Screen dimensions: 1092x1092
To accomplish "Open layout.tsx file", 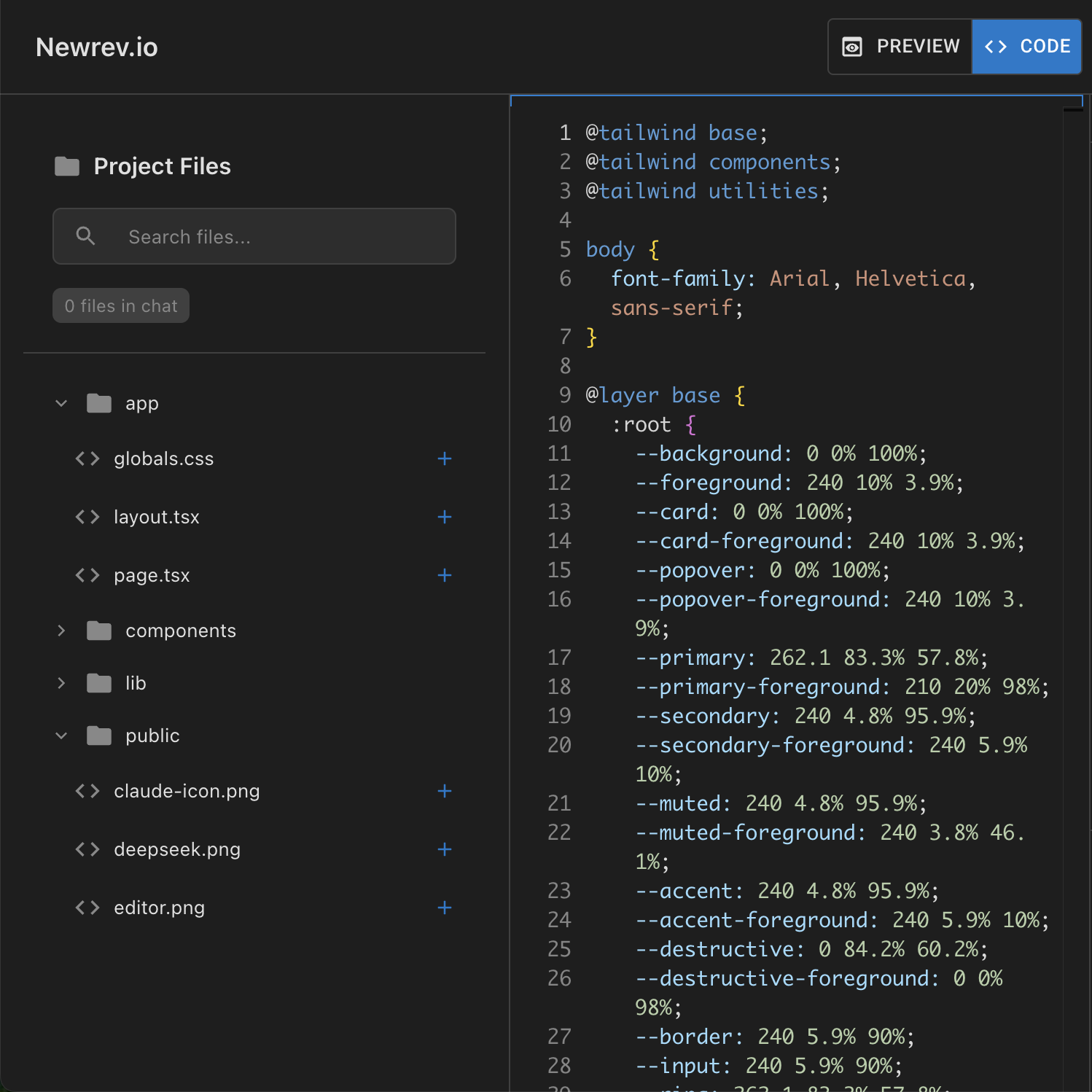I will [x=157, y=517].
